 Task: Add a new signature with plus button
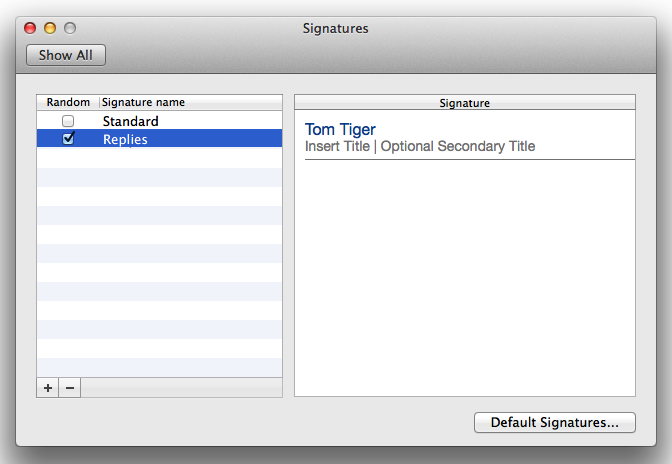[x=48, y=388]
